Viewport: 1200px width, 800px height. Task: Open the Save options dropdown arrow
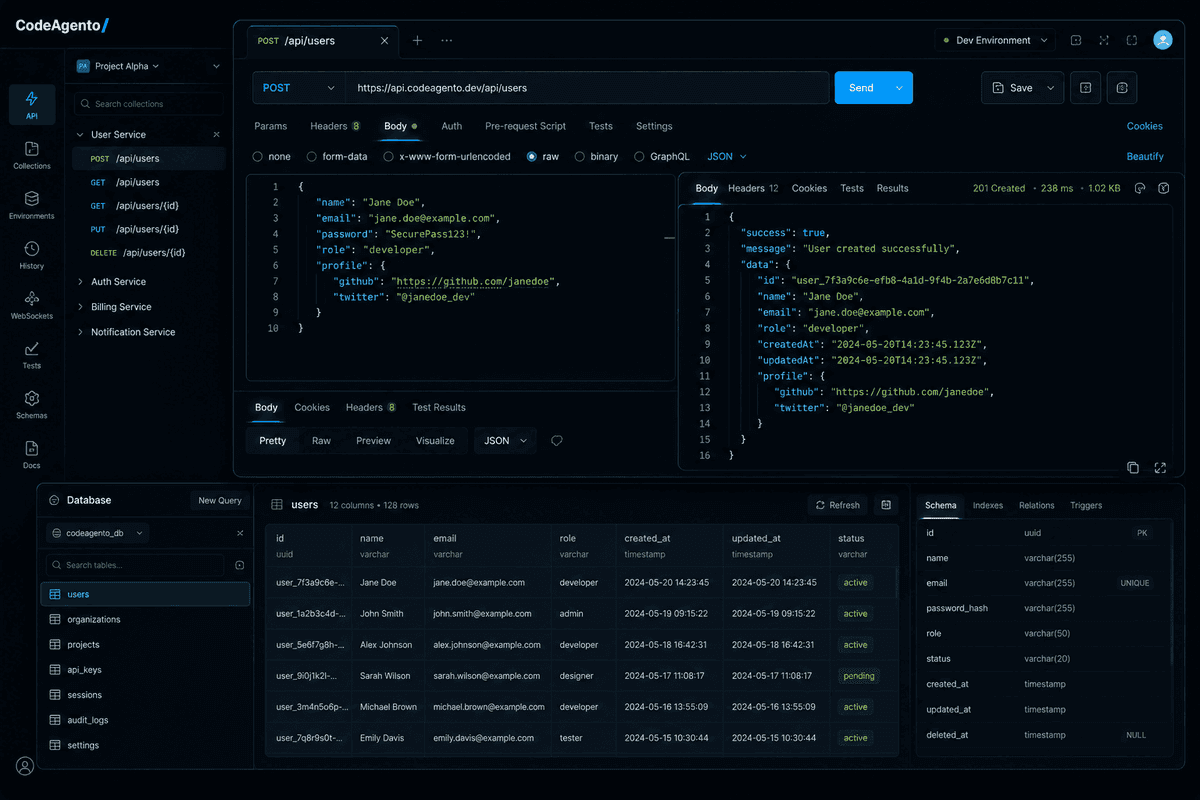point(1050,88)
